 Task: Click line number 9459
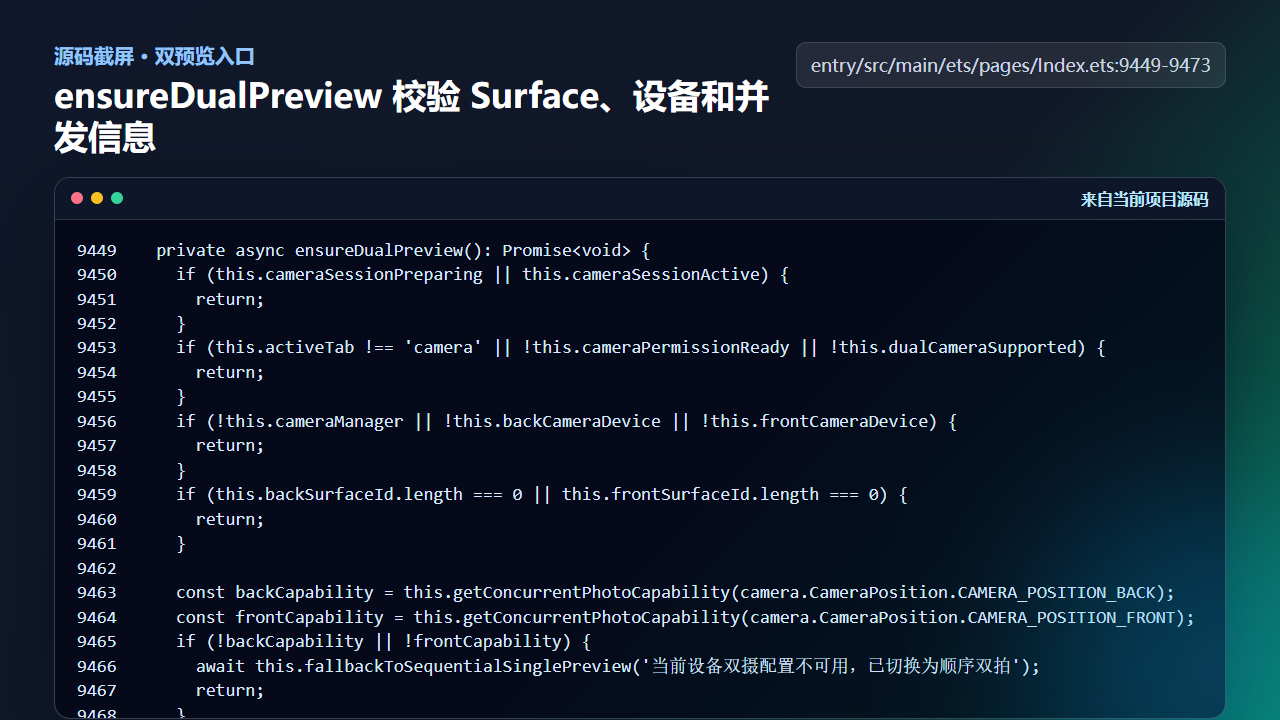[97, 494]
